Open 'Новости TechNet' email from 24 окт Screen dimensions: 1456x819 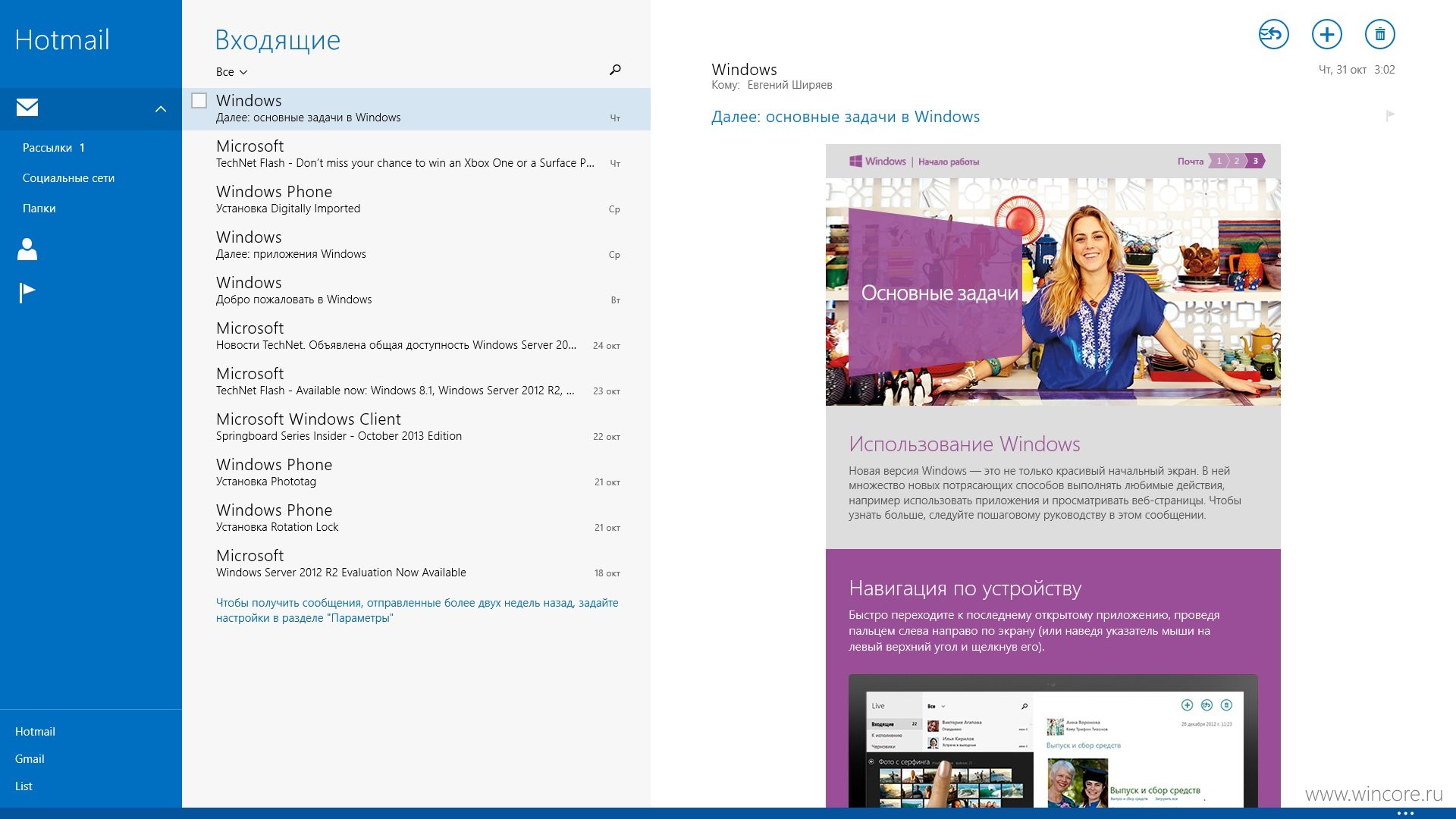pyautogui.click(x=416, y=336)
